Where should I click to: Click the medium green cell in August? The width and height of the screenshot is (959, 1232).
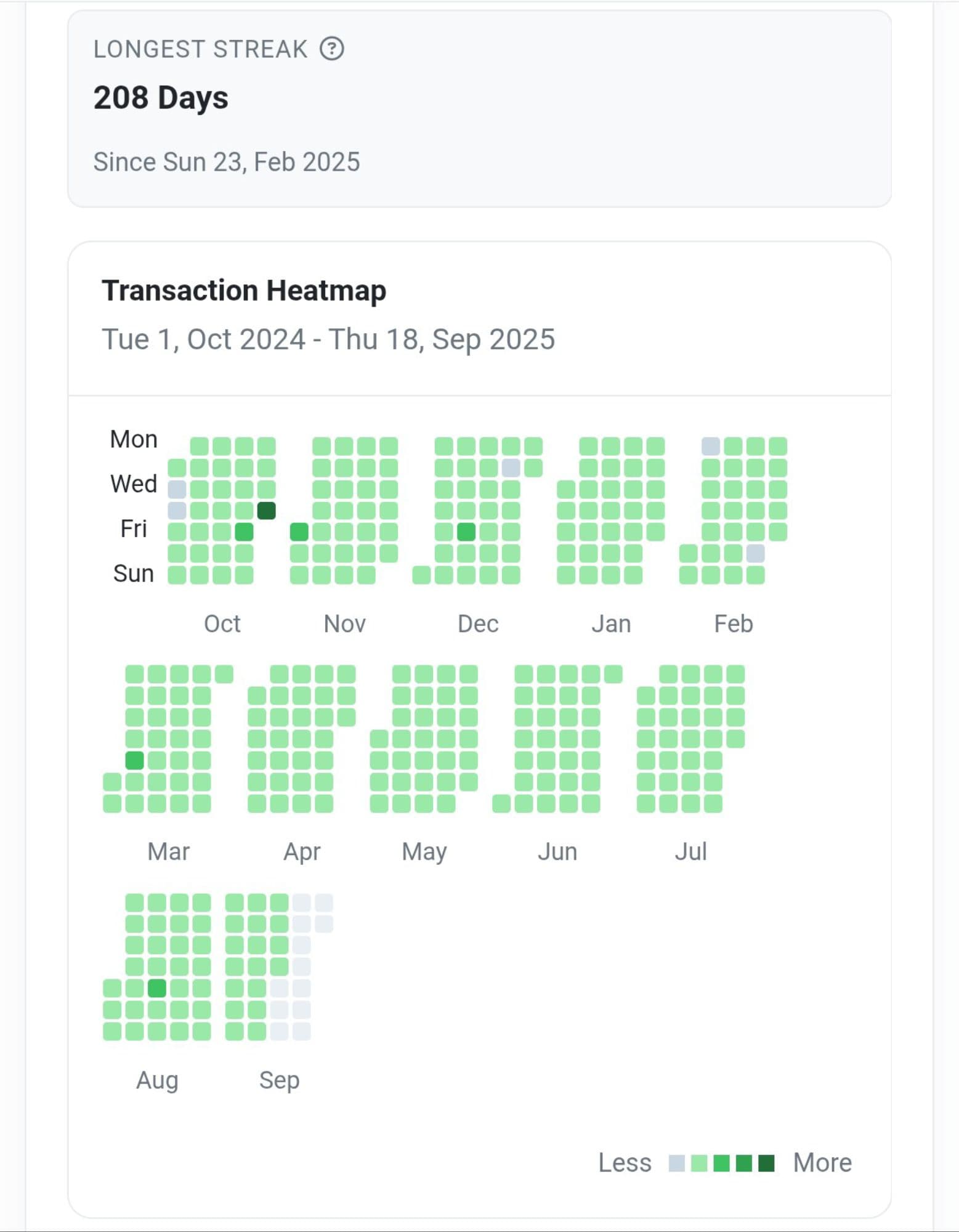point(157,988)
